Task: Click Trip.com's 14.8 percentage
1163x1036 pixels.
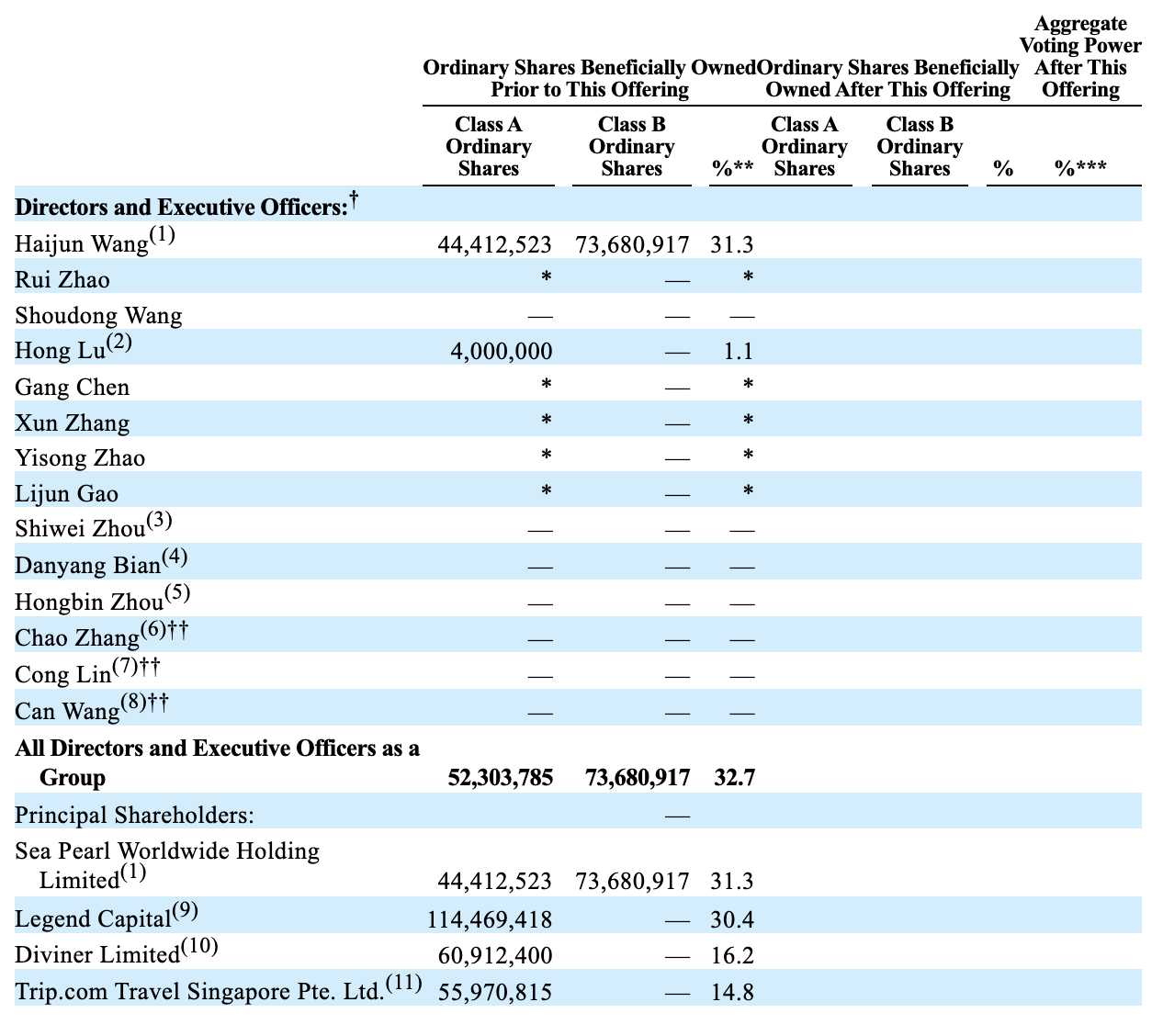Action: tap(732, 992)
